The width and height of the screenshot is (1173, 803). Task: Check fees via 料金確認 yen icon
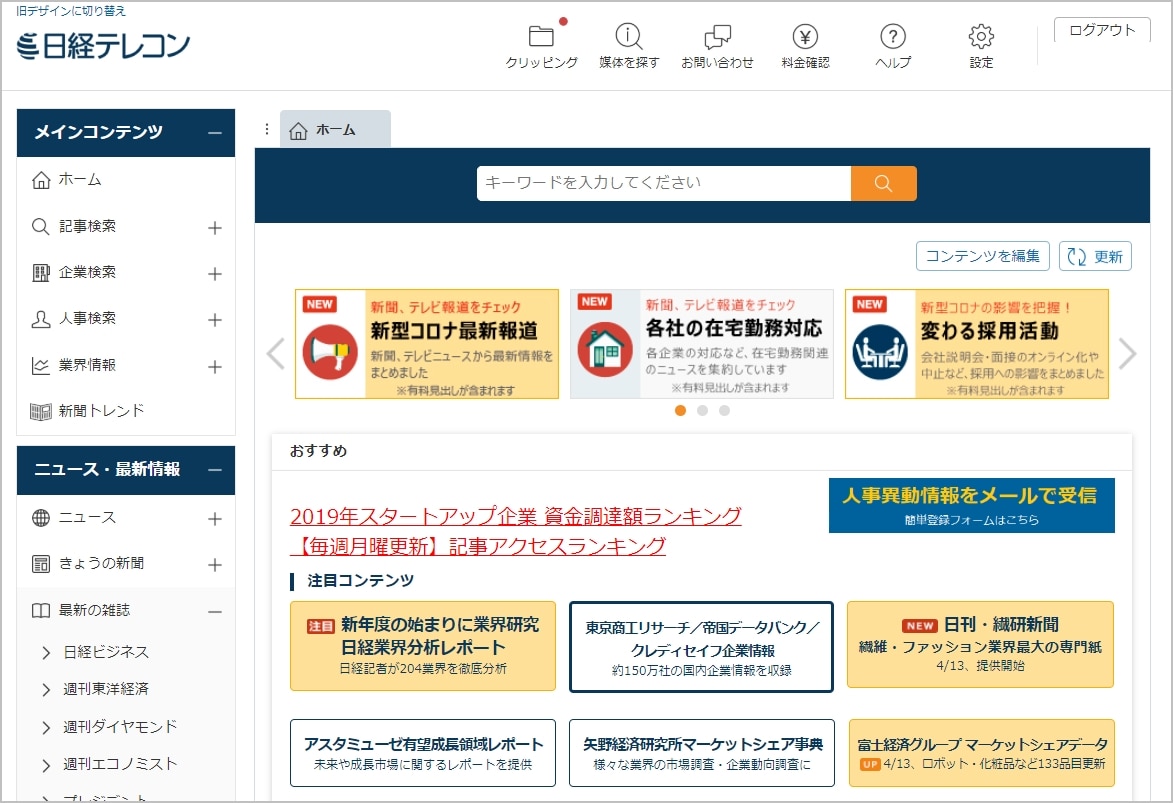click(805, 36)
